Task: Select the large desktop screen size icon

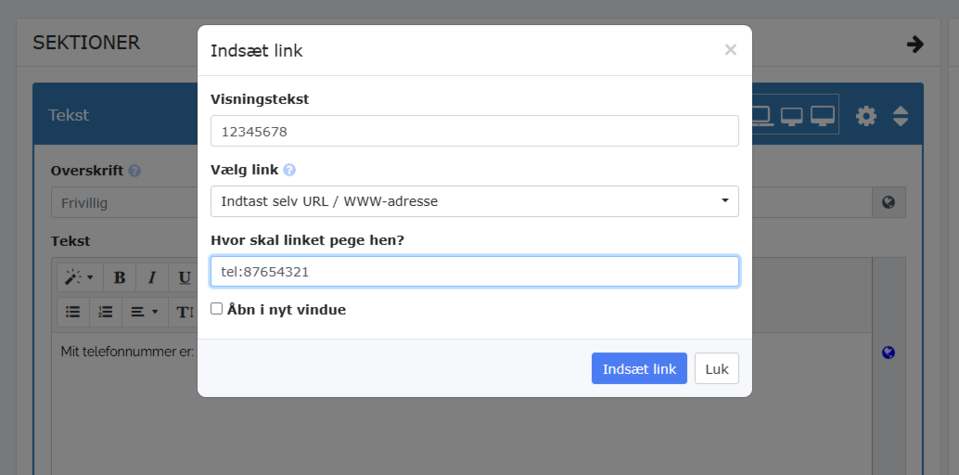Action: (822, 116)
